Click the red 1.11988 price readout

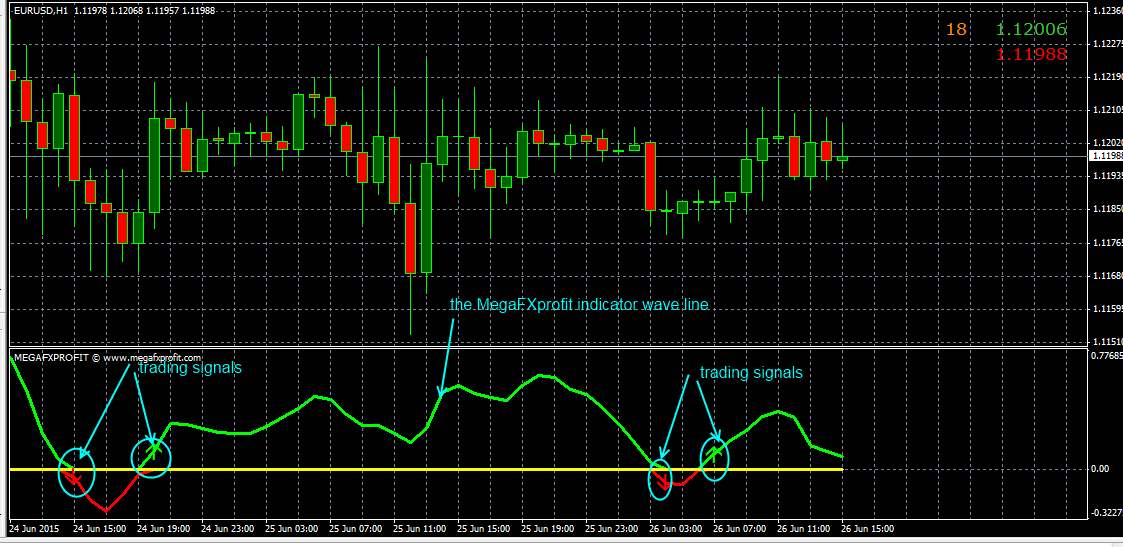tap(1031, 54)
